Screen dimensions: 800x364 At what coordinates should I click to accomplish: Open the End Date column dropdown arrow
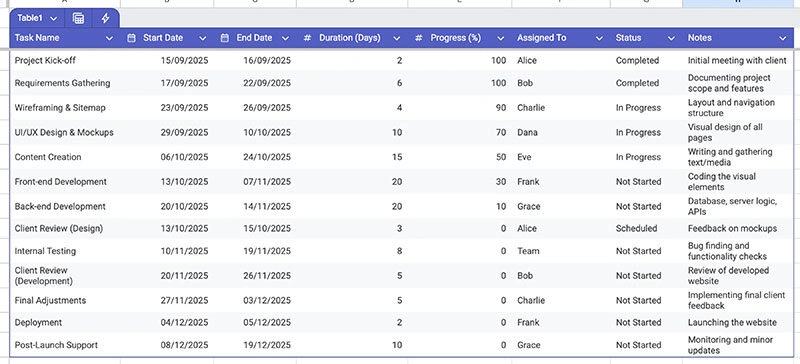(285, 38)
